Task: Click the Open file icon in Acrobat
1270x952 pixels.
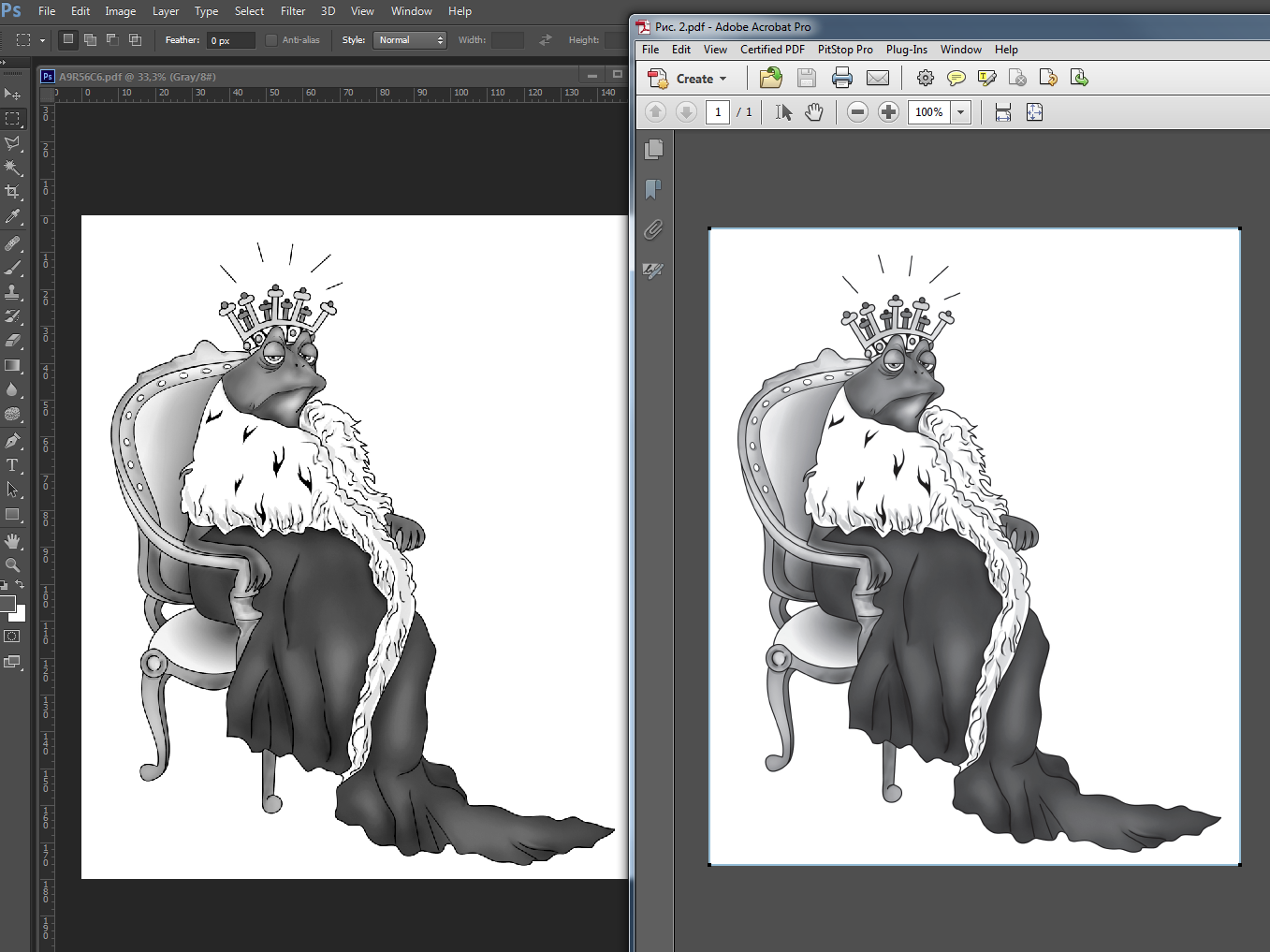Action: (x=771, y=78)
